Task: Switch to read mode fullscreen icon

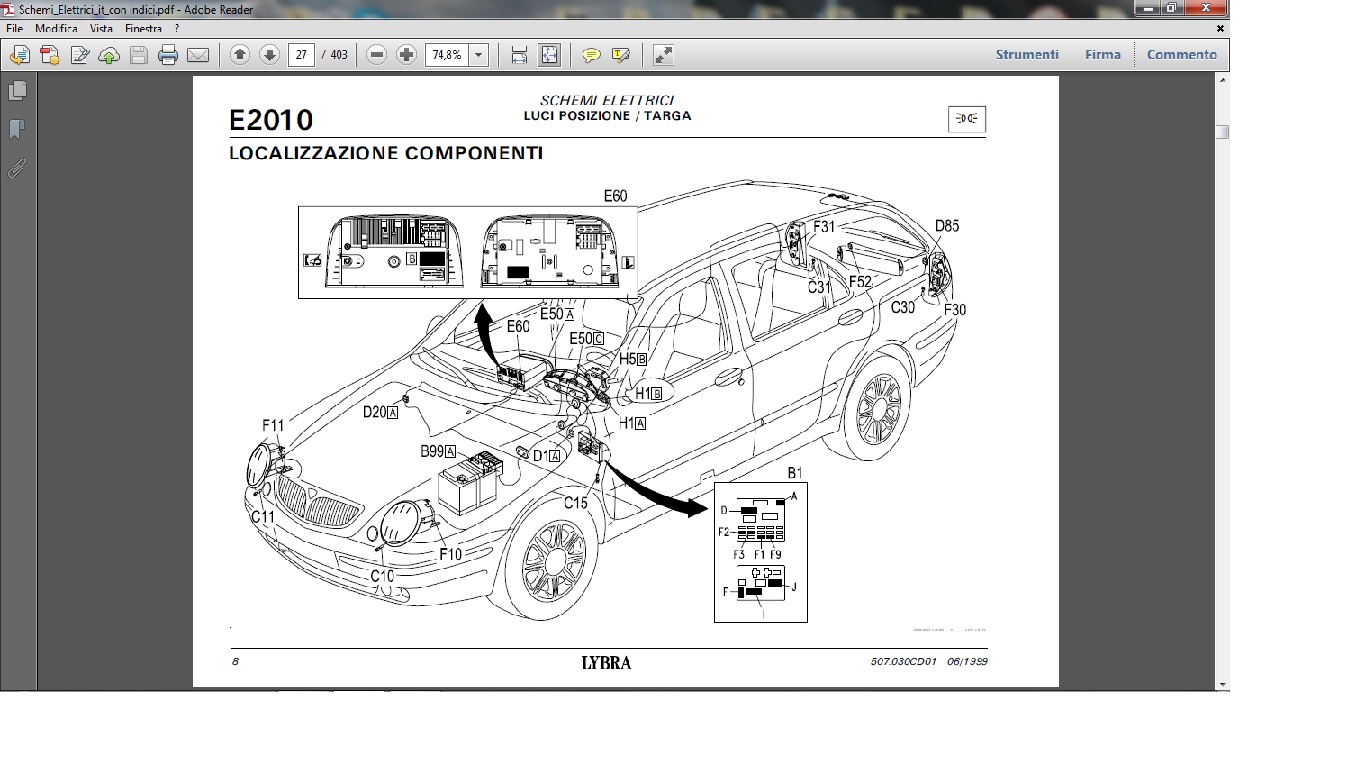Action: pyautogui.click(x=663, y=55)
